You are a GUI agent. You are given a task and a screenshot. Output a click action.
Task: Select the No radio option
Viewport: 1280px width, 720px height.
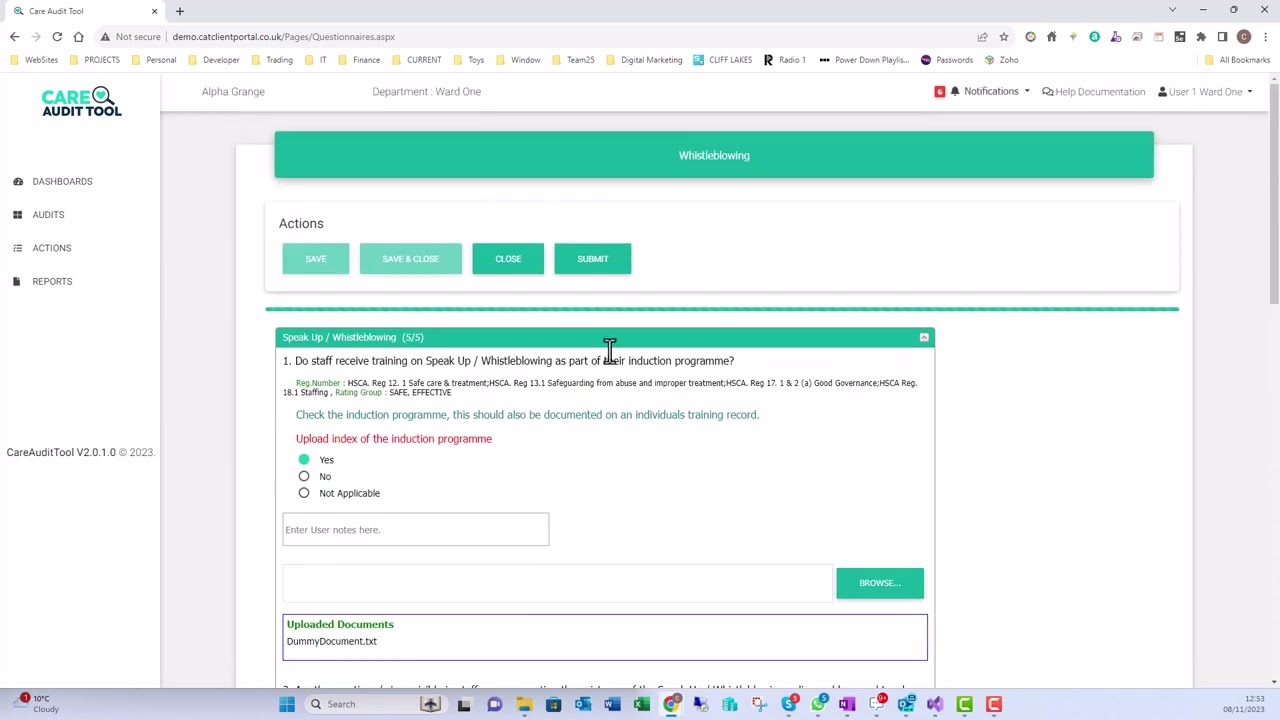click(304, 476)
